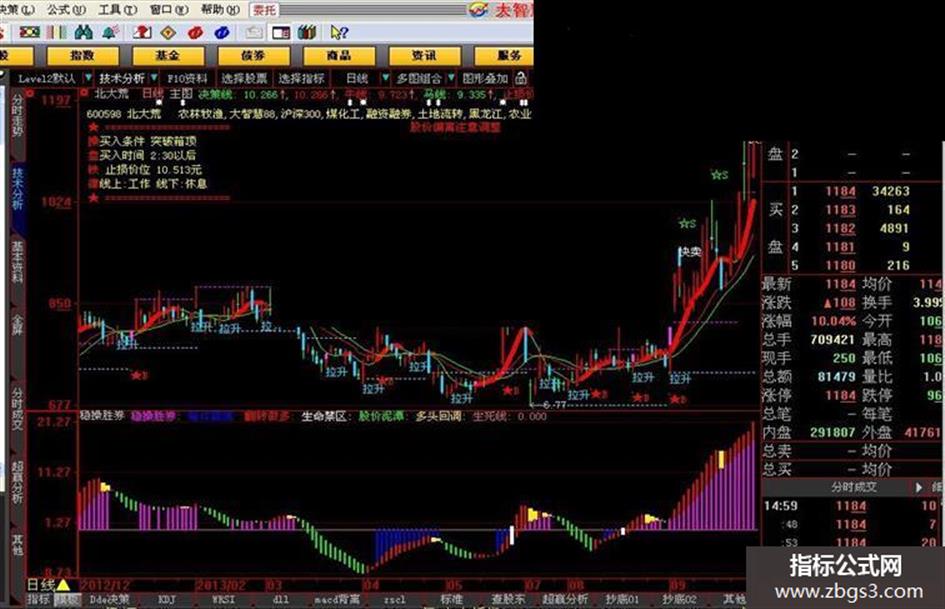This screenshot has height=609, width=945.
Task: Click the grayed-out folder toolbar icon
Action: [x=254, y=32]
